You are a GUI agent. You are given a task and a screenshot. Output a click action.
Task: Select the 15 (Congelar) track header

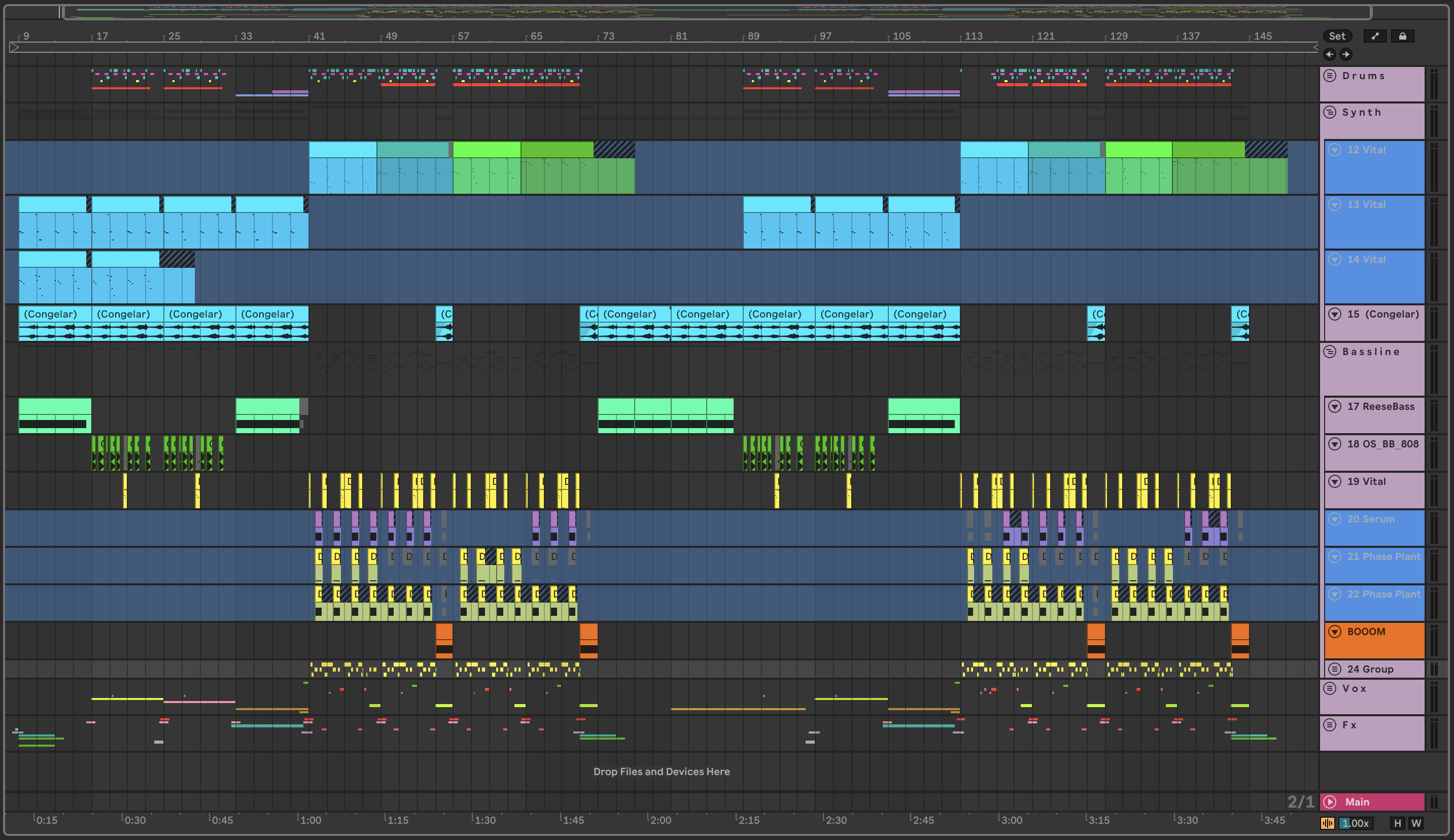[x=1382, y=314]
